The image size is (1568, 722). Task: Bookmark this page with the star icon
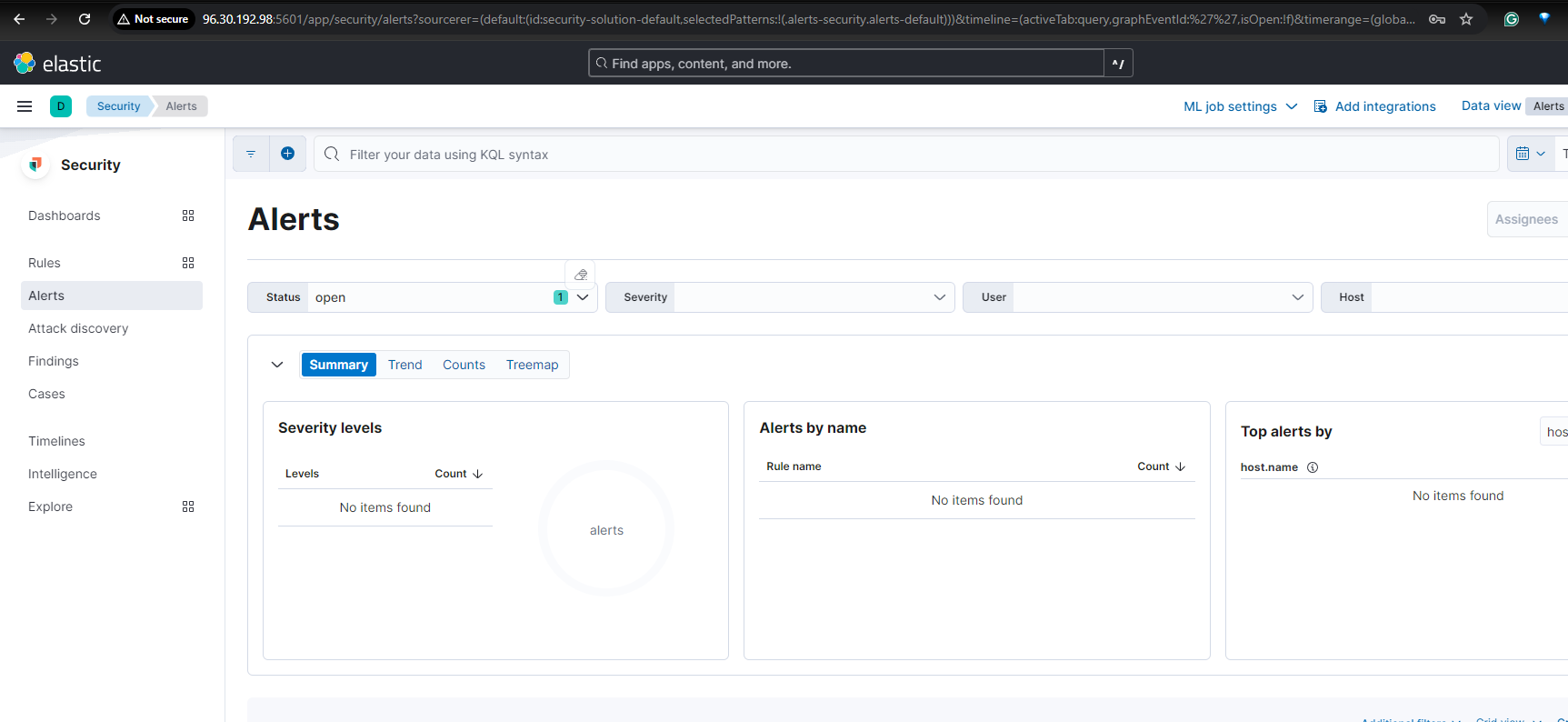click(x=1466, y=19)
